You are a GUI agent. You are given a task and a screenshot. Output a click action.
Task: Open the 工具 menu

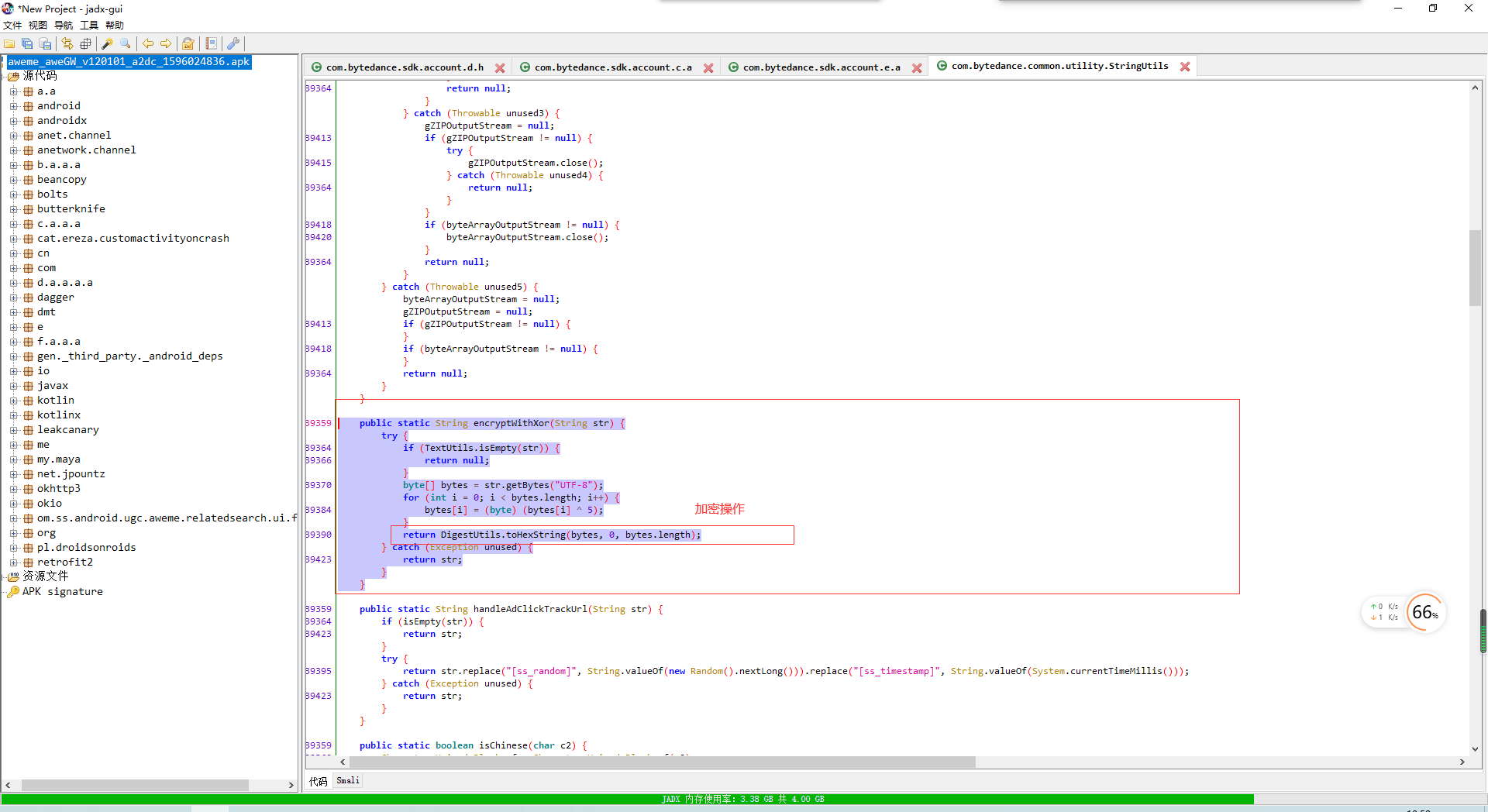click(x=89, y=26)
